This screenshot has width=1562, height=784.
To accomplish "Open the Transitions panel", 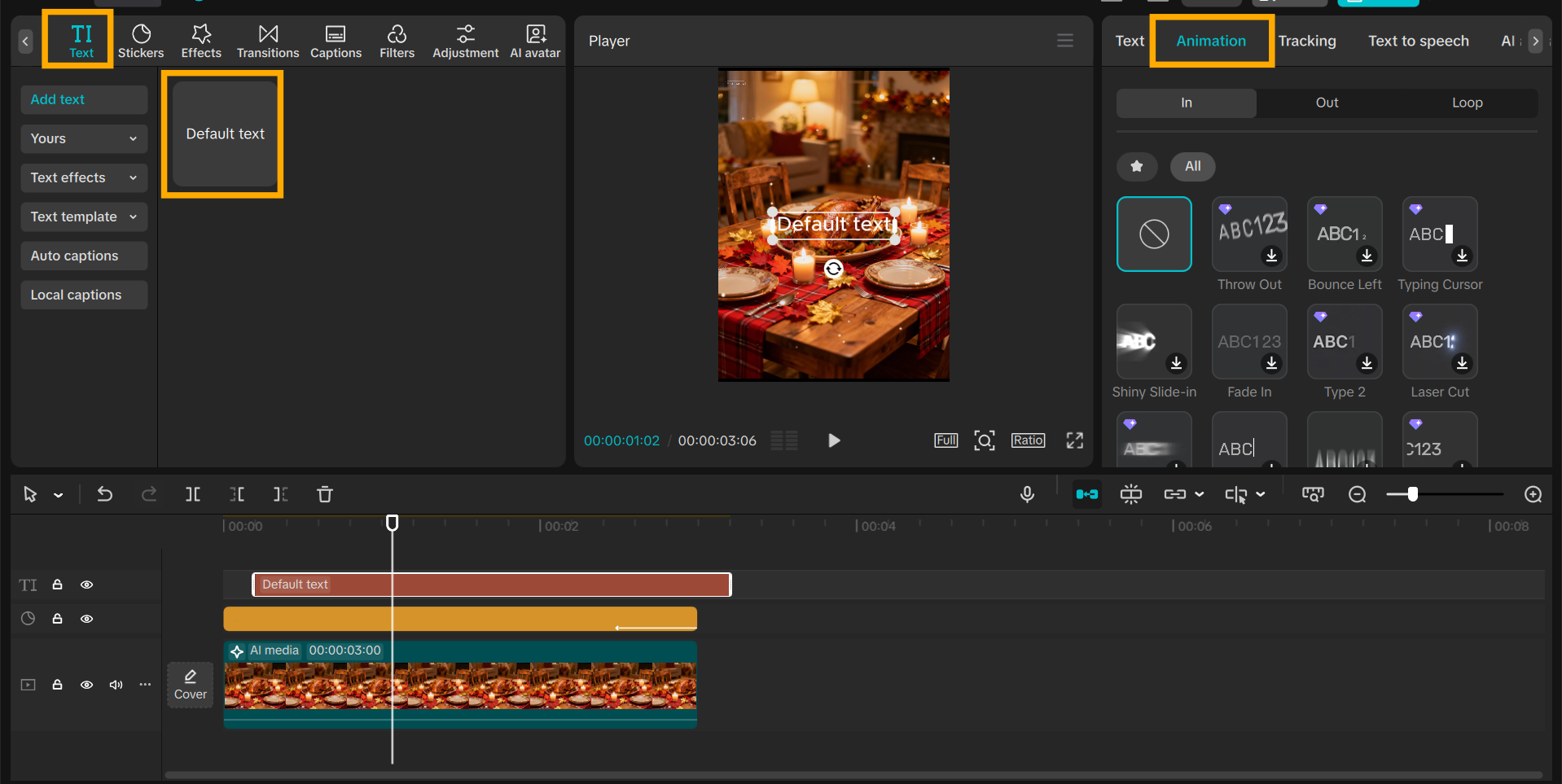I will pos(267,39).
